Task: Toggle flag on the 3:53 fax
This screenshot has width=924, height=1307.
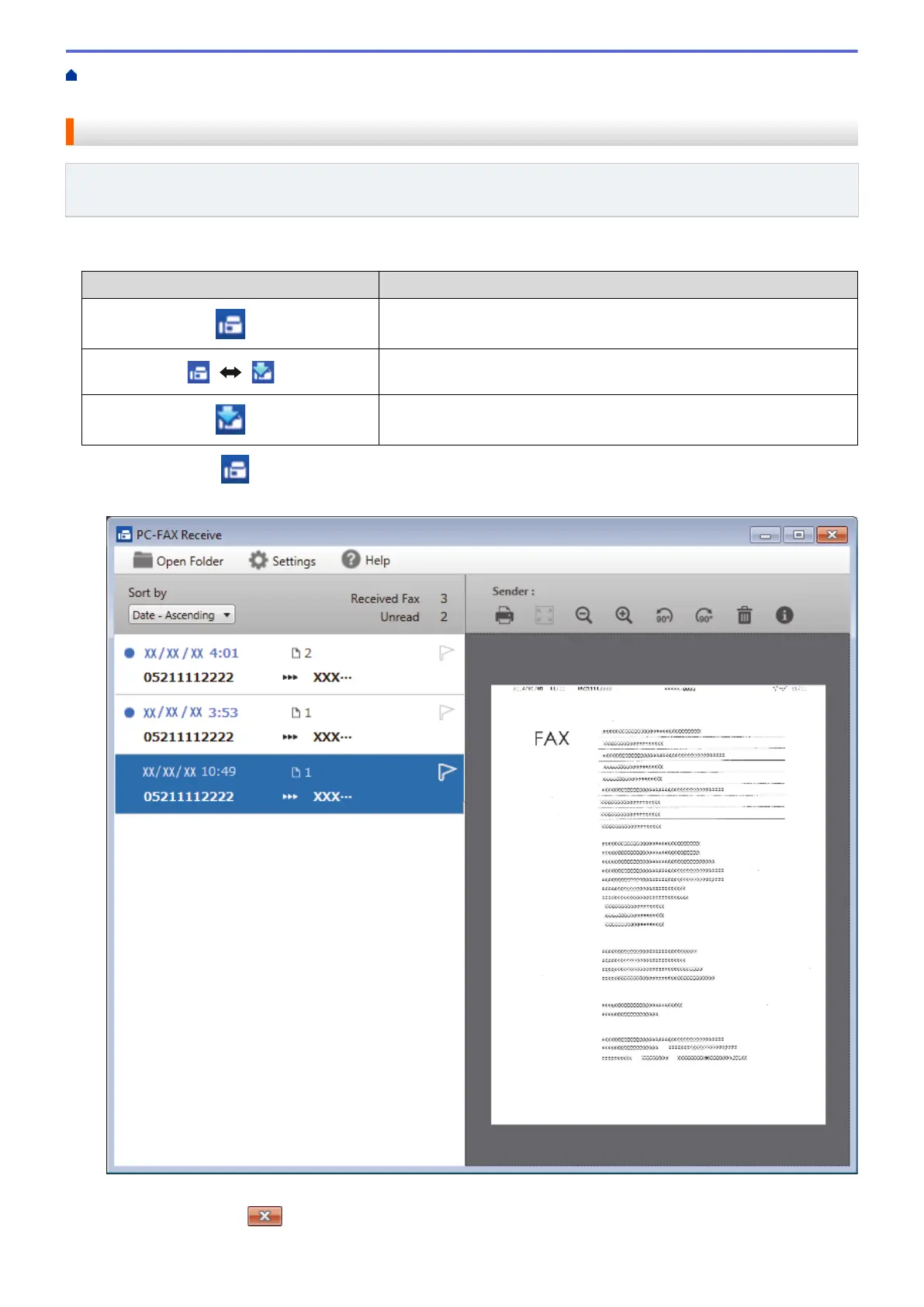Action: click(x=446, y=712)
